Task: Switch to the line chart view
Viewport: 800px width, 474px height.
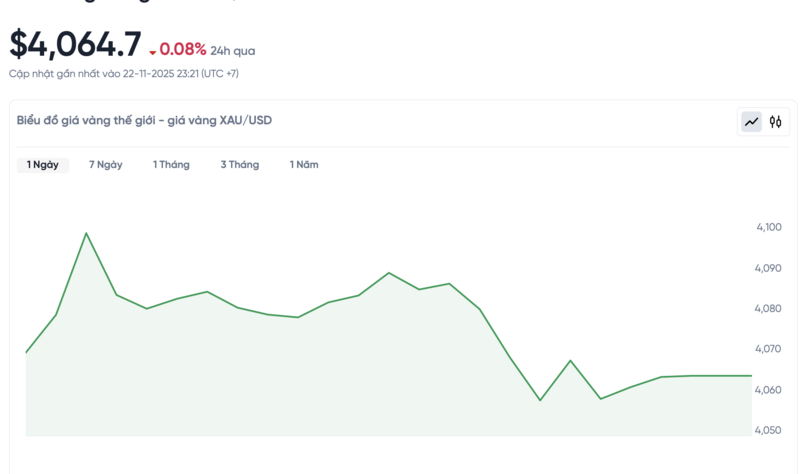Action: [x=751, y=122]
